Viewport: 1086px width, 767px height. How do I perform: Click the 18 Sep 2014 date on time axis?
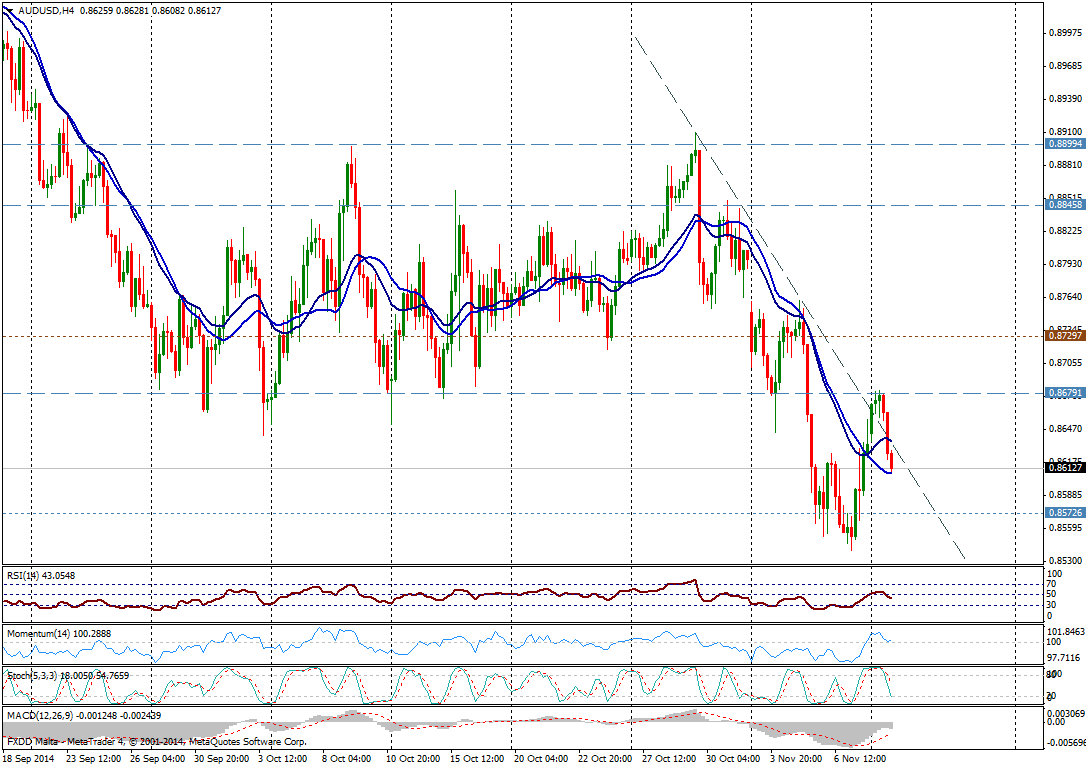coord(29,759)
